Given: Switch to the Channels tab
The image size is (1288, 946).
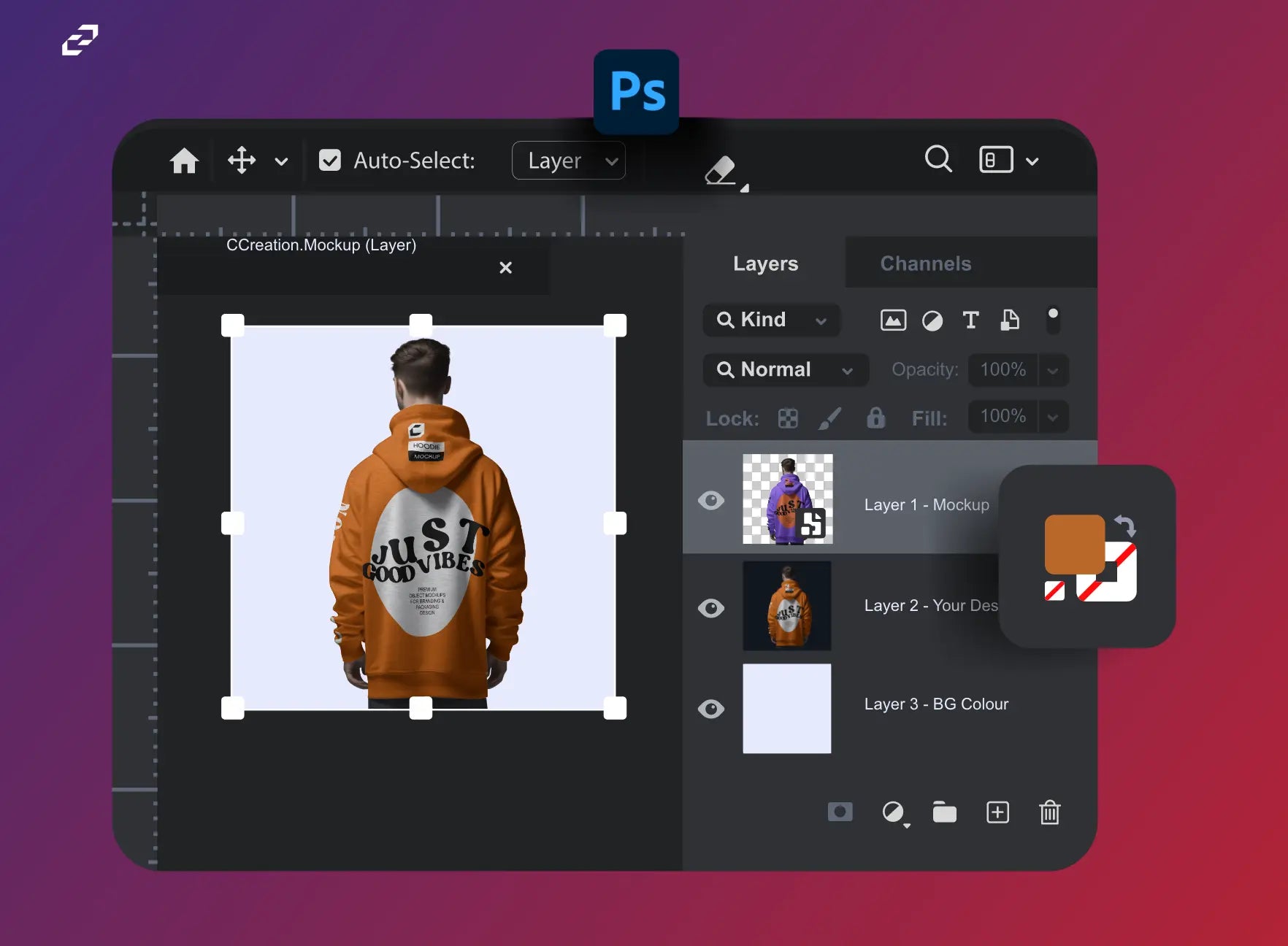Looking at the screenshot, I should click(925, 264).
